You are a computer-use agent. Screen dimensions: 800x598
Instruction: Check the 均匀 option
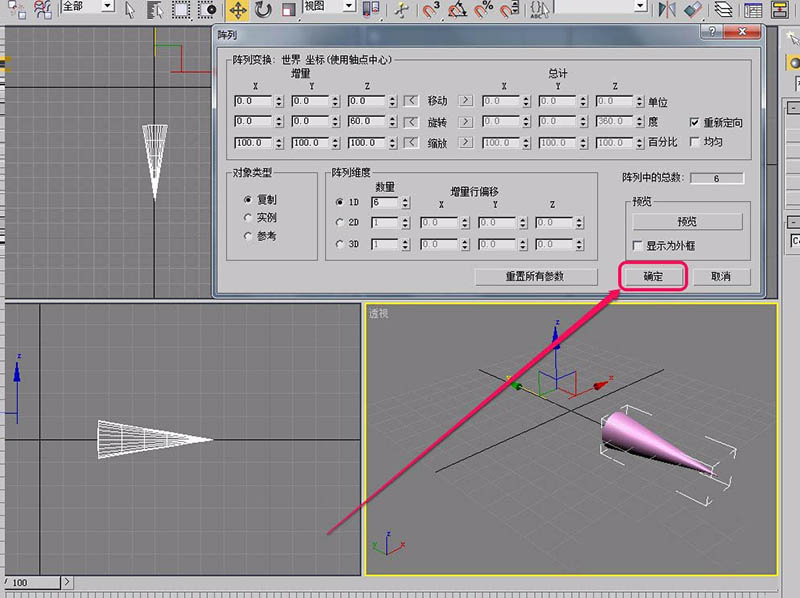click(695, 142)
